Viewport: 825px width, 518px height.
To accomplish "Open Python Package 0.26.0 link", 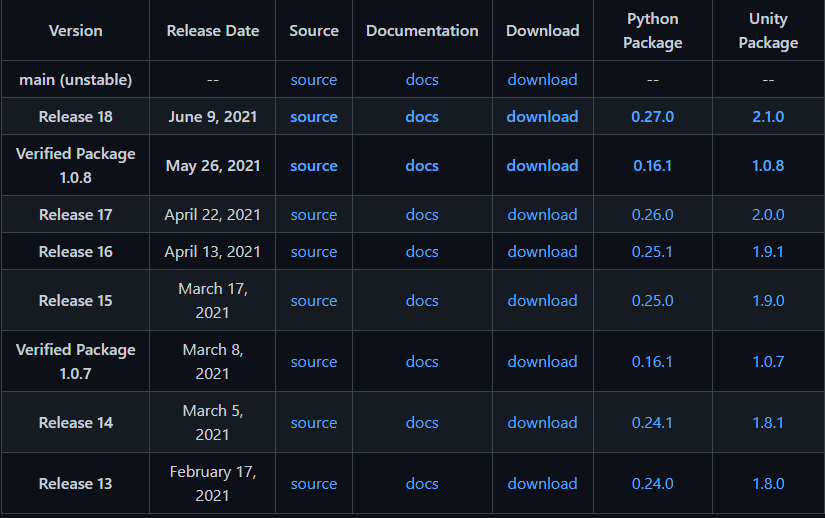I will click(x=652, y=215).
